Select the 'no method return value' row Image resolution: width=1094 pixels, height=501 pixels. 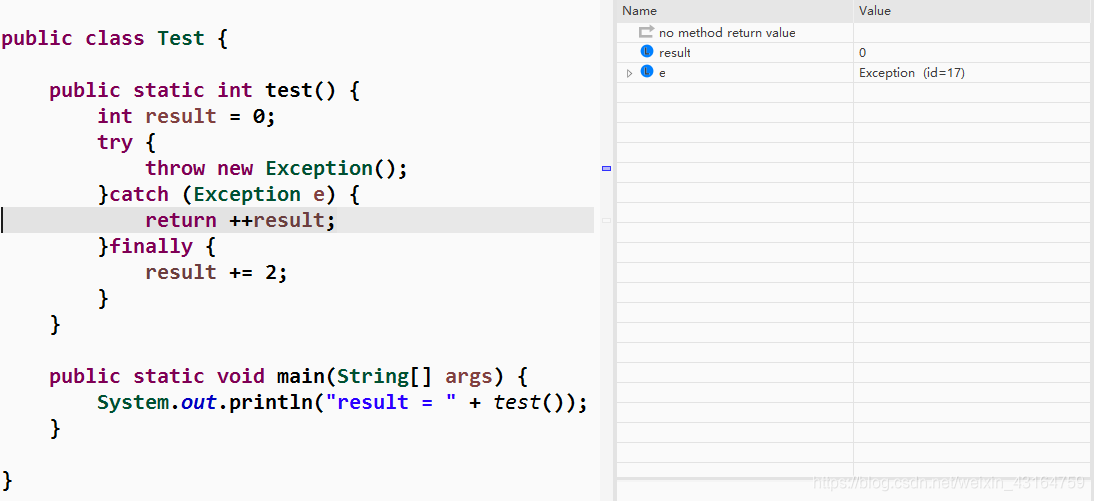pyautogui.click(x=855, y=33)
